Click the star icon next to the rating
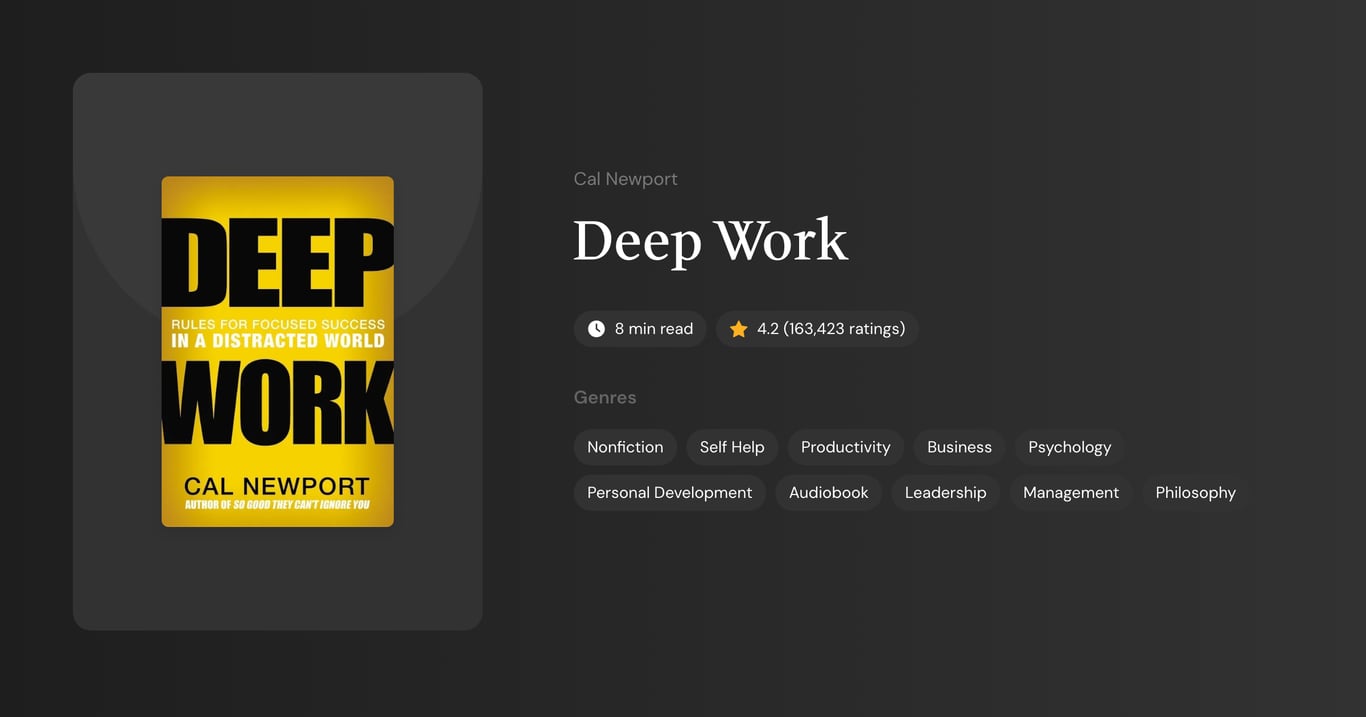This screenshot has height=717, width=1366. point(739,328)
